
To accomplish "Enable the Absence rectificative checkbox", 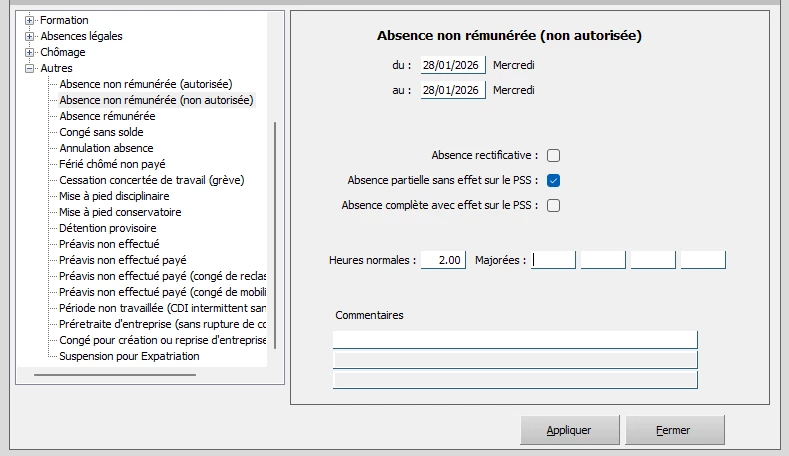I will click(x=553, y=155).
